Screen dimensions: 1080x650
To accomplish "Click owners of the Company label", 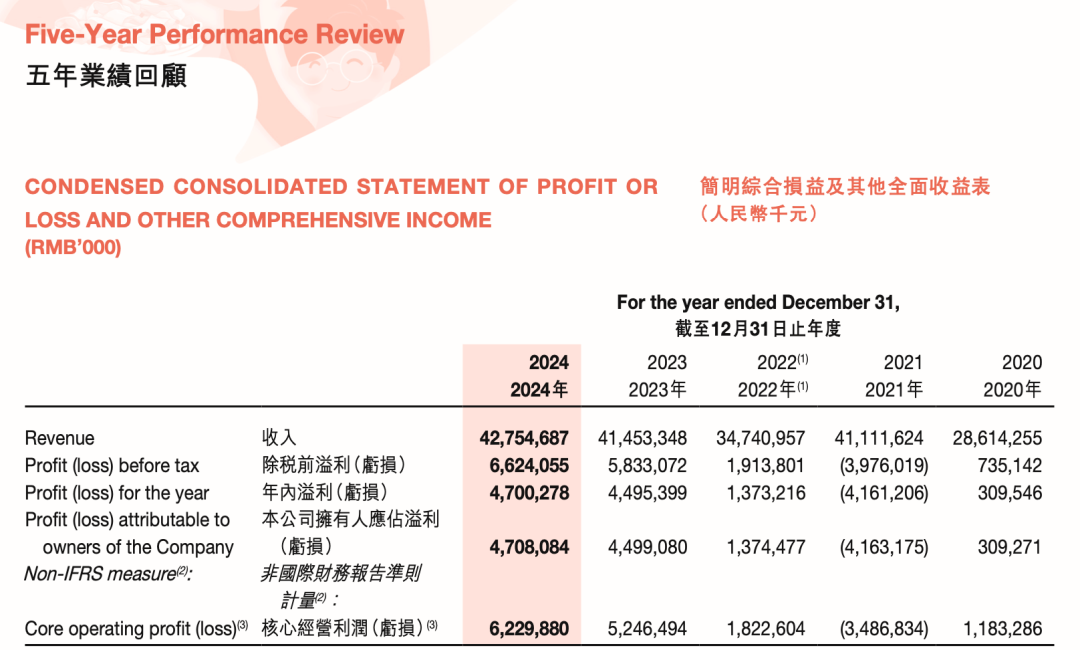I will click(x=138, y=547).
